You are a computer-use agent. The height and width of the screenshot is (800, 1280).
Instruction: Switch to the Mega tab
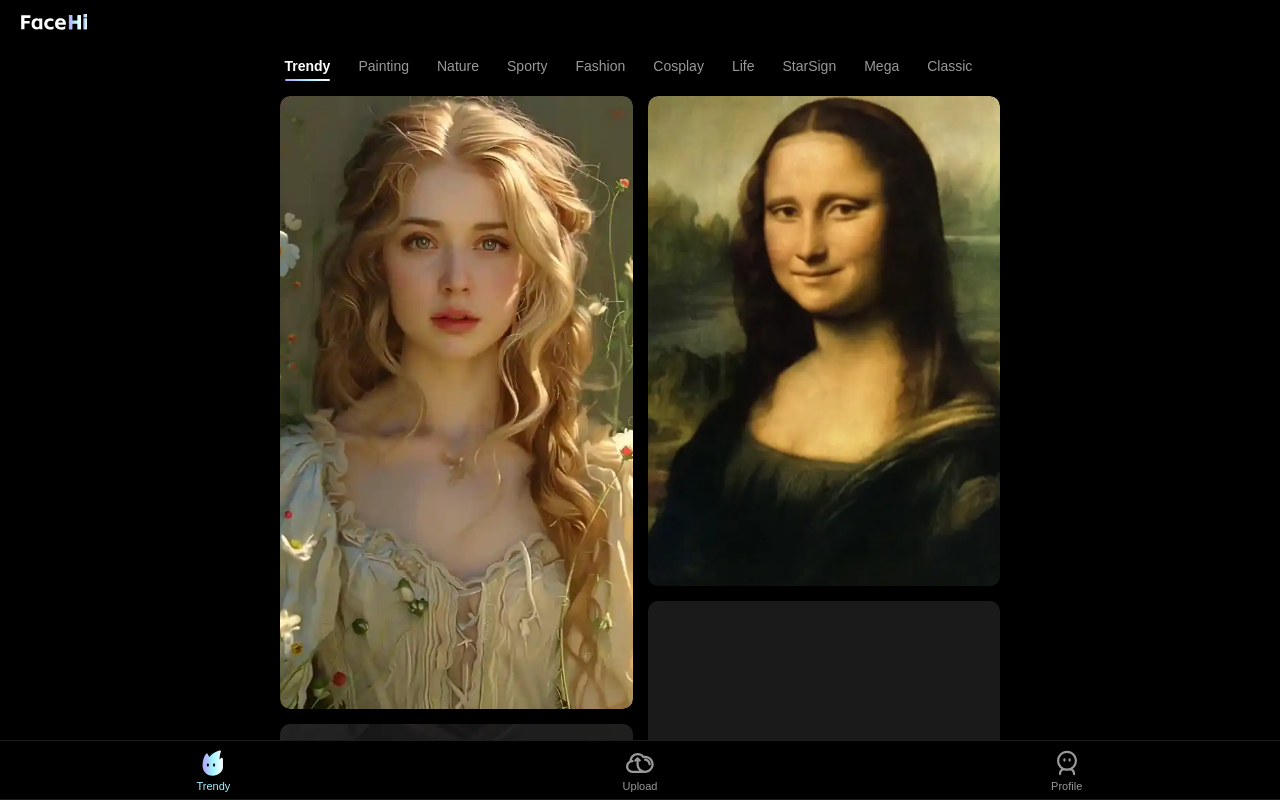[x=882, y=66]
